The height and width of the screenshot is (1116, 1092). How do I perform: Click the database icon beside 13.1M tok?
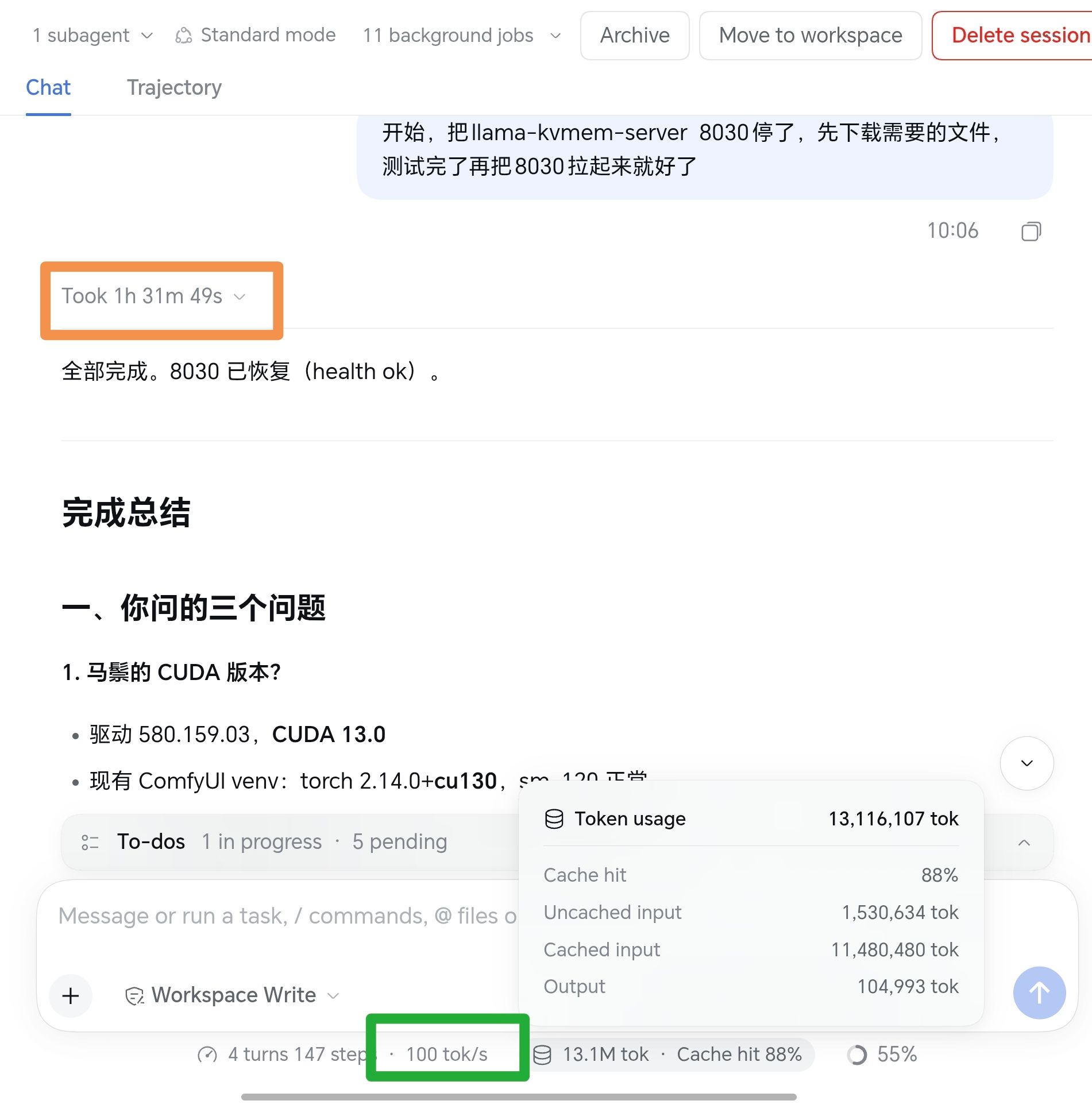(x=542, y=1055)
